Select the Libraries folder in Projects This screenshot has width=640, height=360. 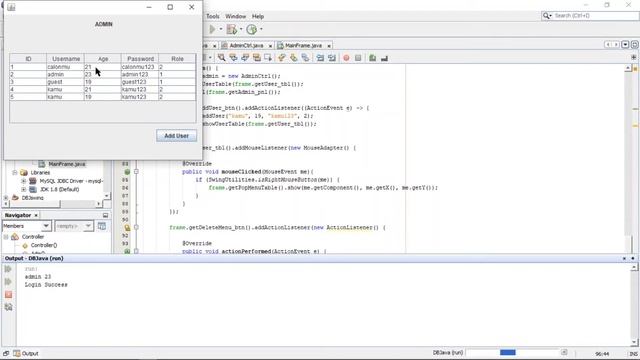[x=40, y=173]
